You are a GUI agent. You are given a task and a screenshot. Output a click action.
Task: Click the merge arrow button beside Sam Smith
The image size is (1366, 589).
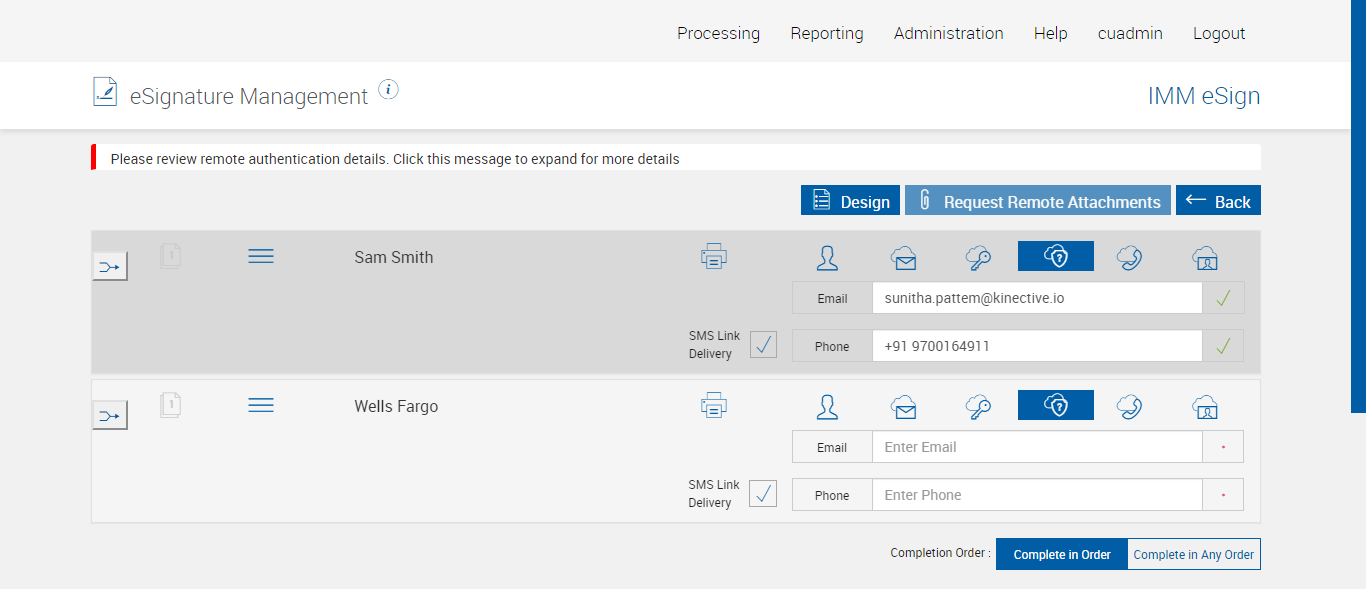point(110,266)
